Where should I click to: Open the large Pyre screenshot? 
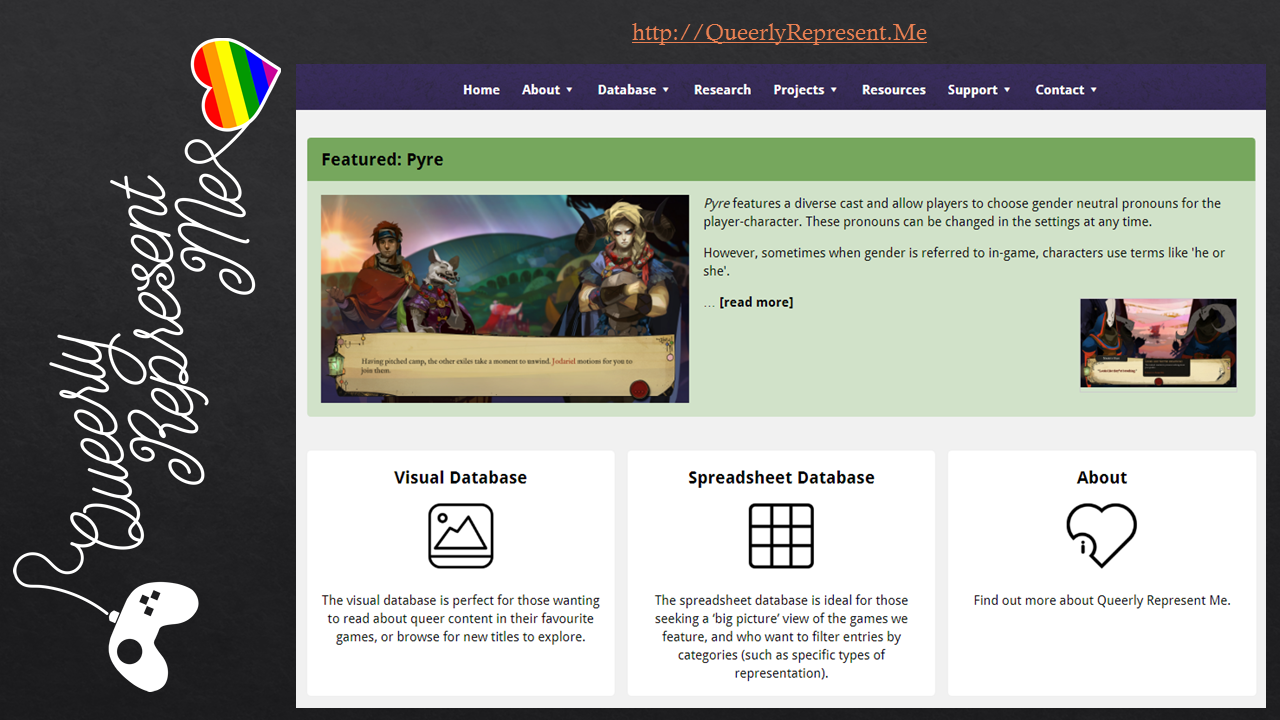pyautogui.click(x=505, y=299)
